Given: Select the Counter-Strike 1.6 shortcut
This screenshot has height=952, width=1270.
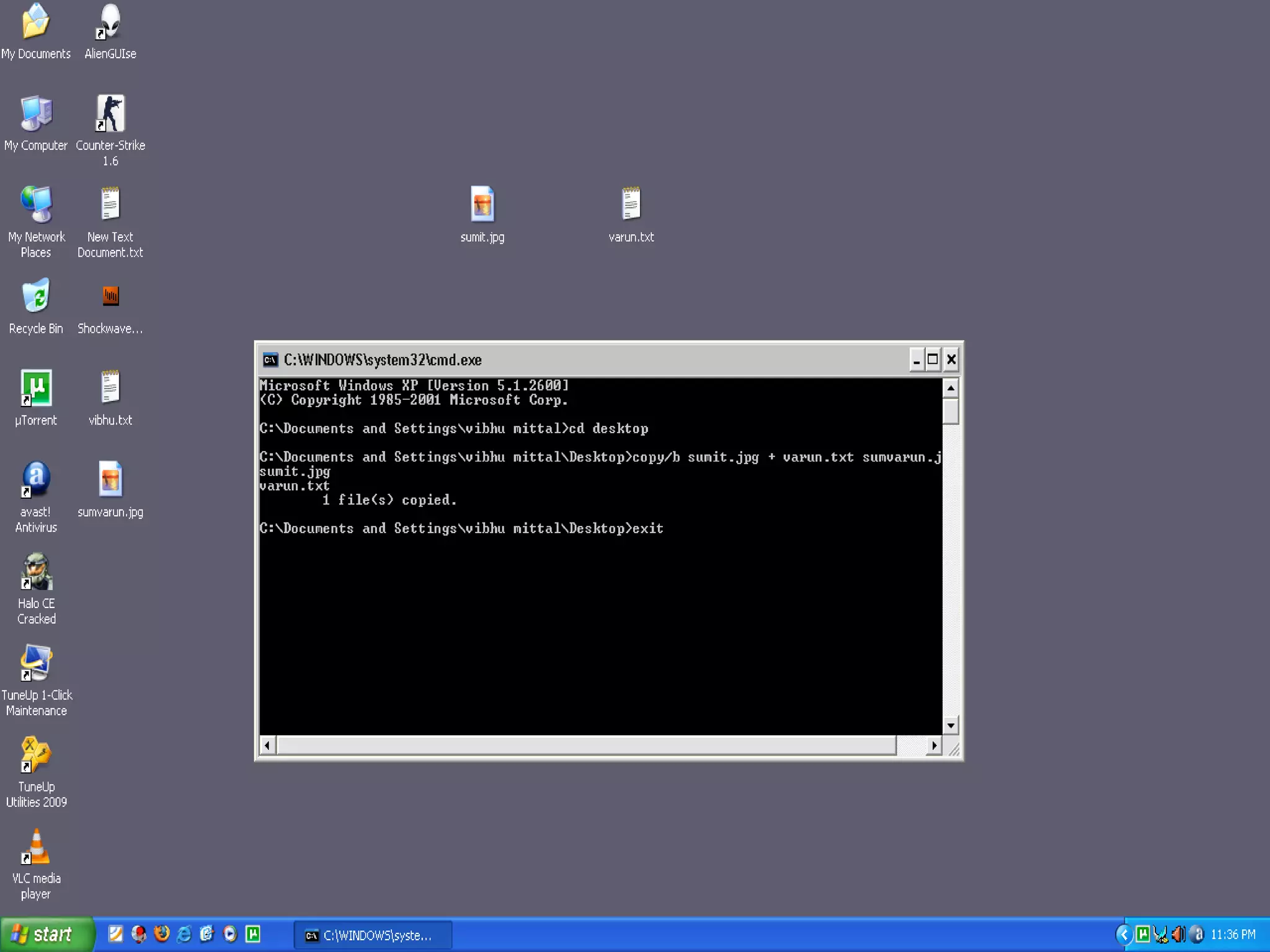Looking at the screenshot, I should coord(110,115).
